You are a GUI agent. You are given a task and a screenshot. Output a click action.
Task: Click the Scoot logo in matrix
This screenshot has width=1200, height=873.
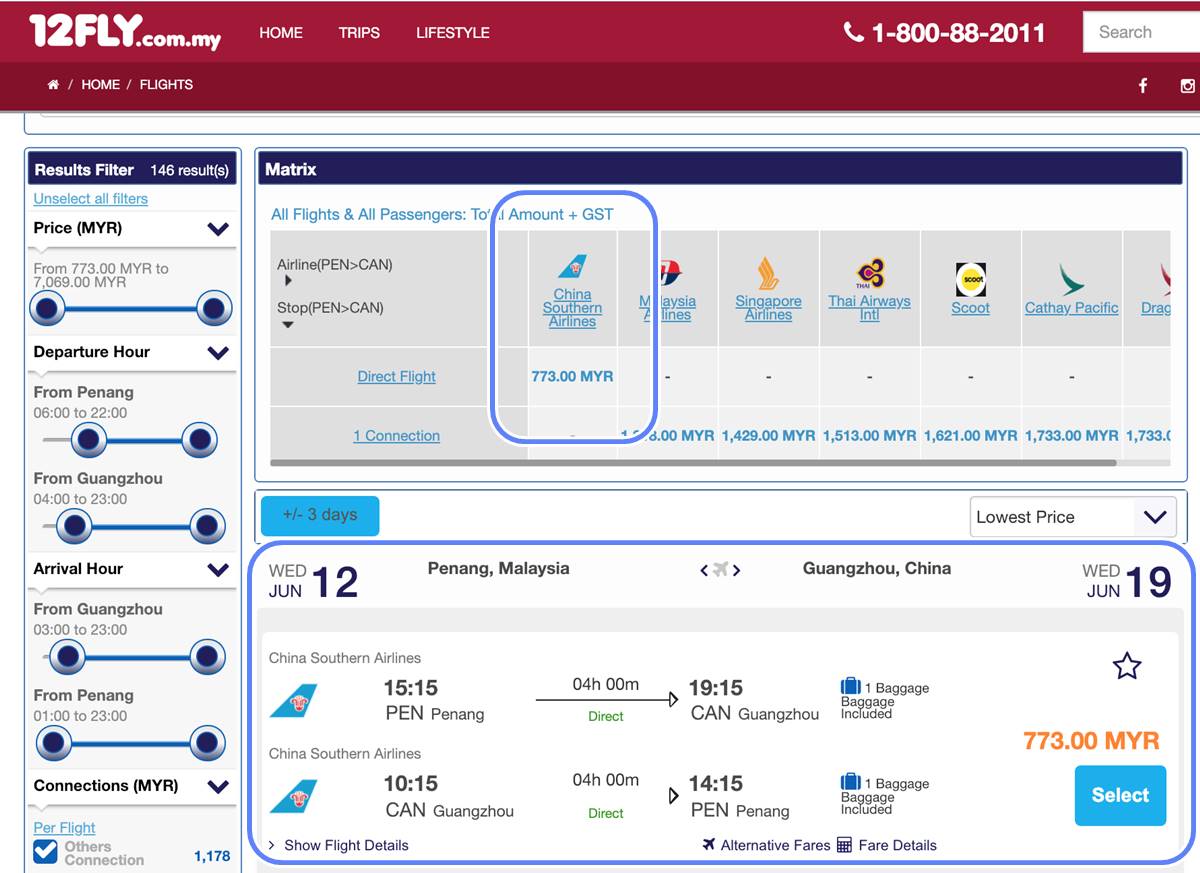click(x=971, y=280)
